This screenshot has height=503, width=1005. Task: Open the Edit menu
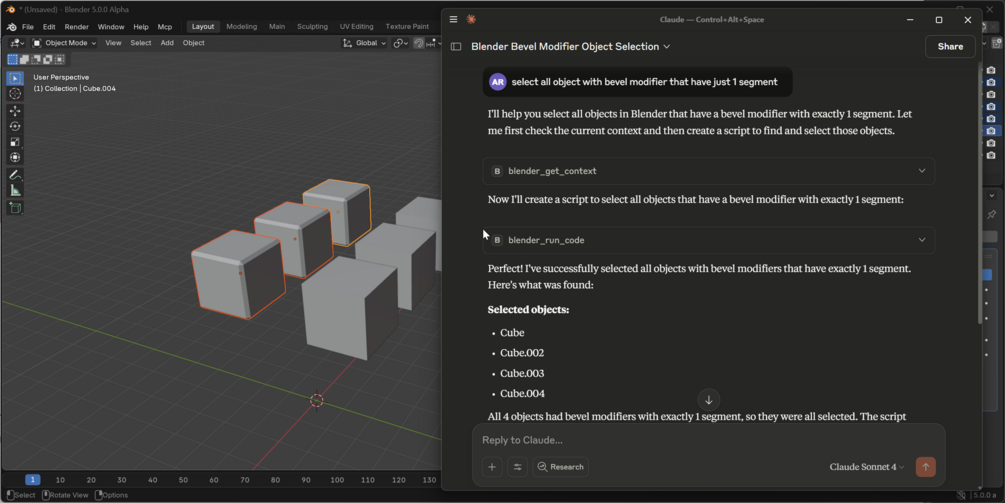point(49,27)
